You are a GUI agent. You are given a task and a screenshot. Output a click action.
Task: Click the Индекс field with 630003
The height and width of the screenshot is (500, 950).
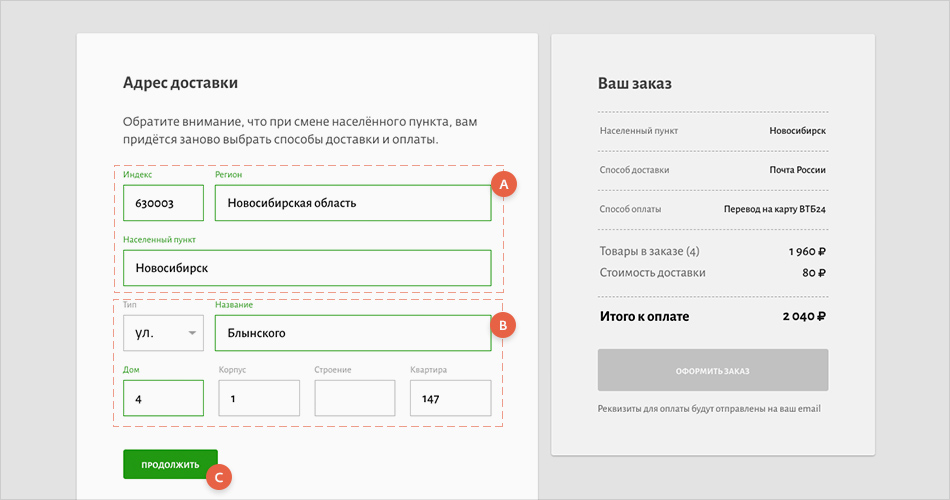[x=163, y=203]
